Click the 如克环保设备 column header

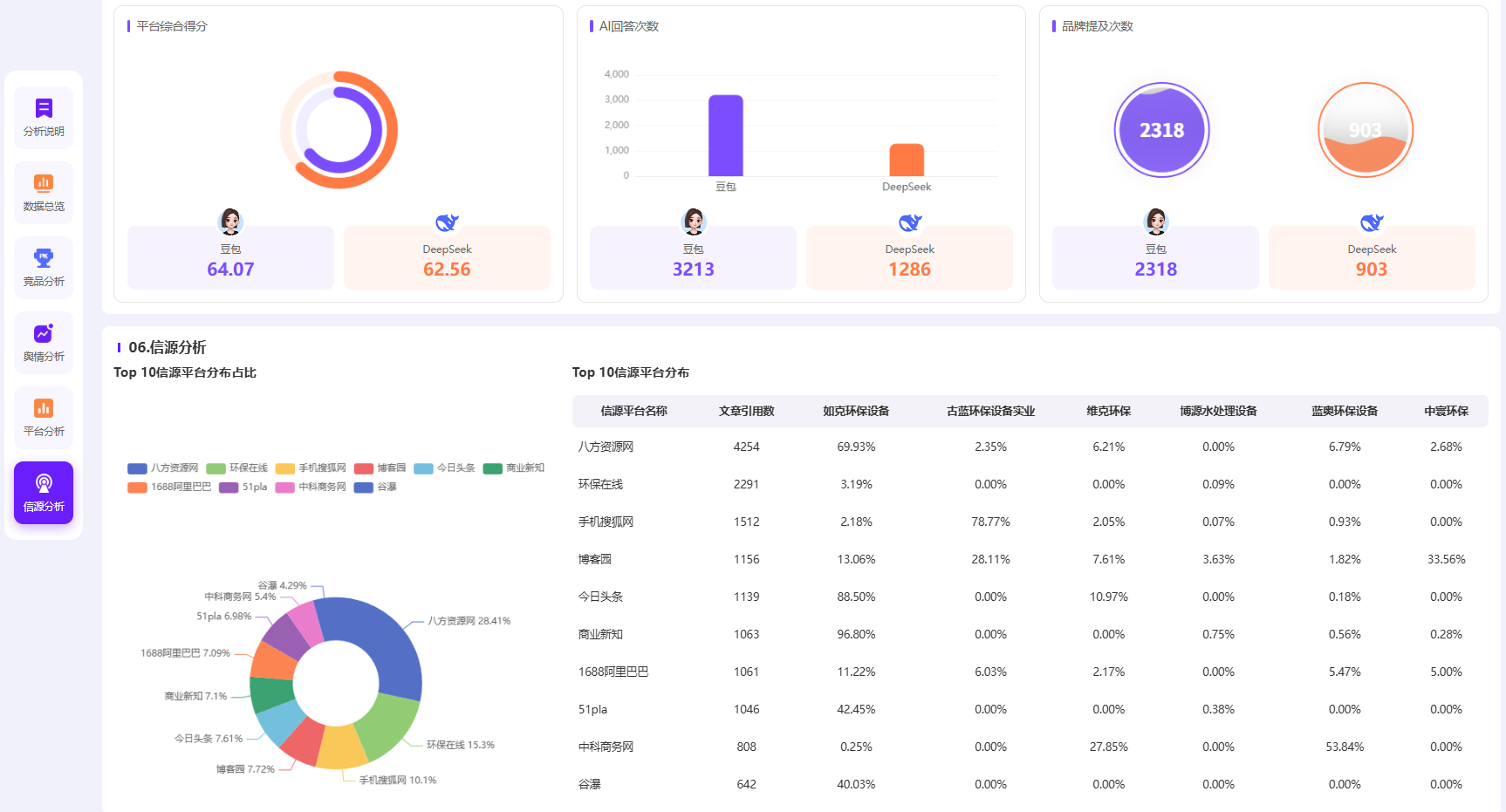[856, 411]
